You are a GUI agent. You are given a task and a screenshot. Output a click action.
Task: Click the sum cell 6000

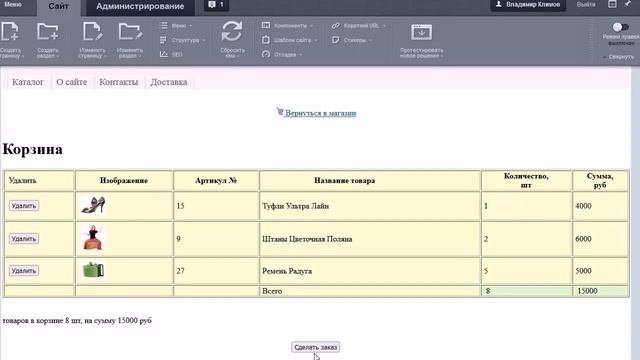click(600, 239)
